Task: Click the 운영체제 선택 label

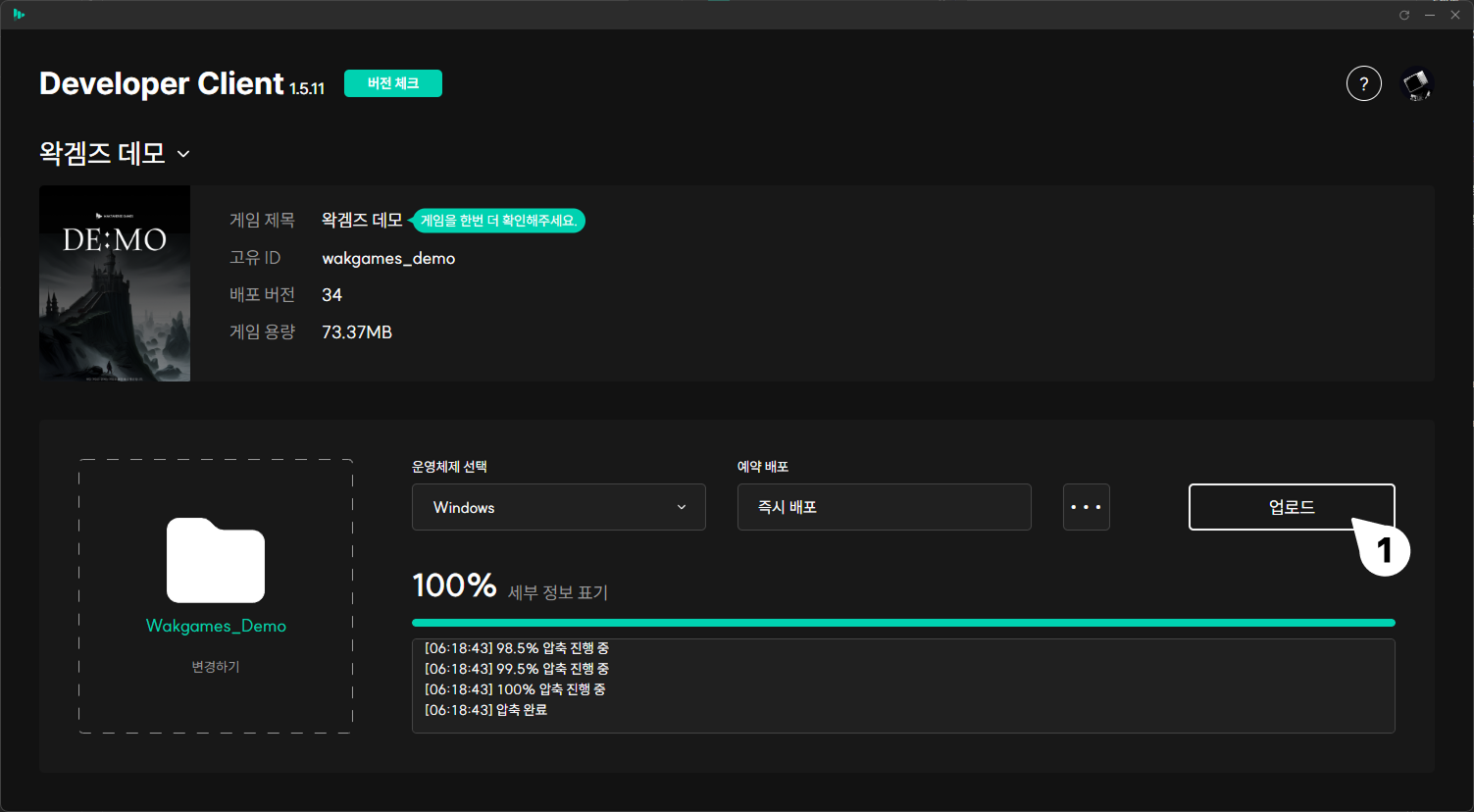Action: tap(449, 467)
